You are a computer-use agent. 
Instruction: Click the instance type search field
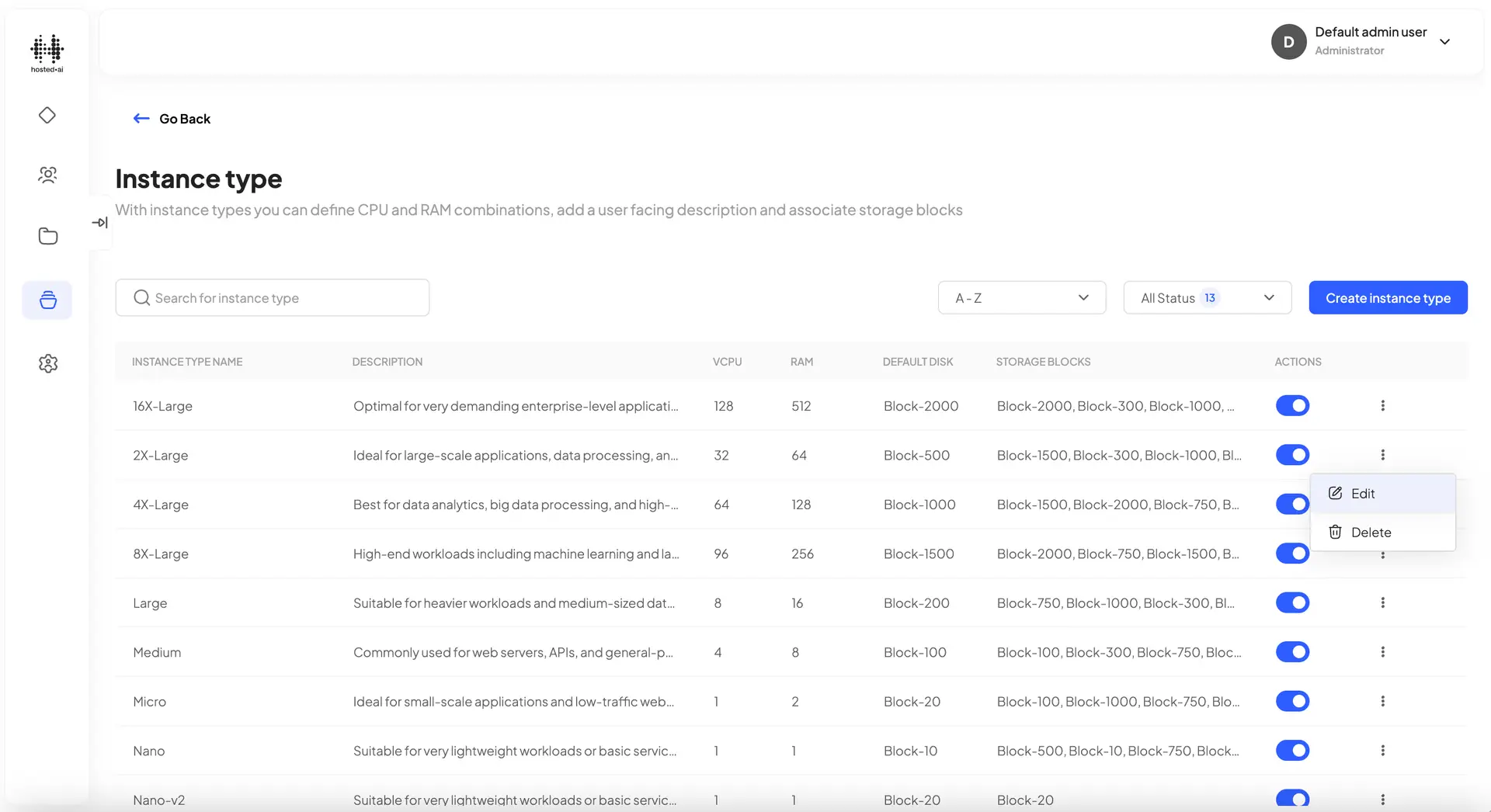[272, 297]
